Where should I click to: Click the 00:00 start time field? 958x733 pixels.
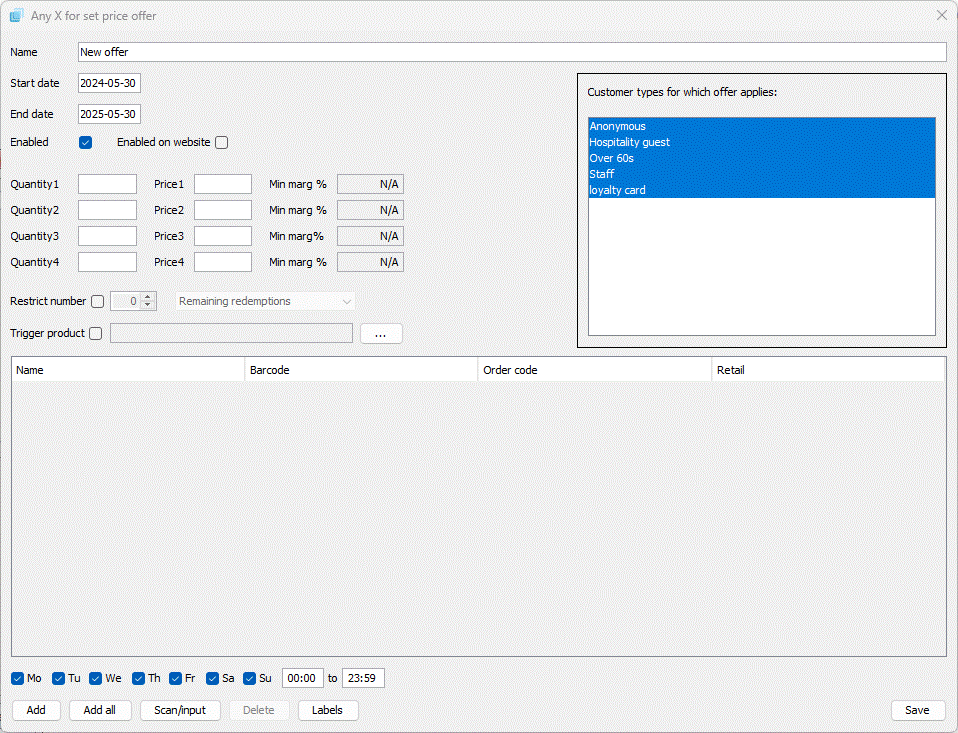[302, 678]
